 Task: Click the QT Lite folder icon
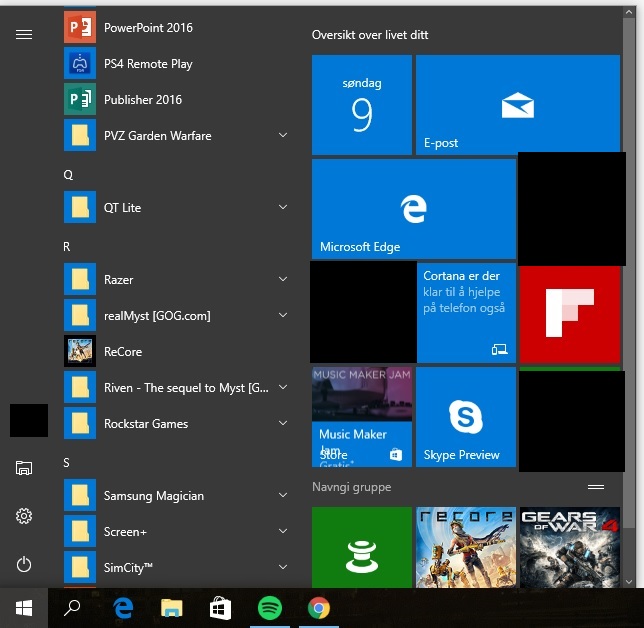tap(80, 207)
